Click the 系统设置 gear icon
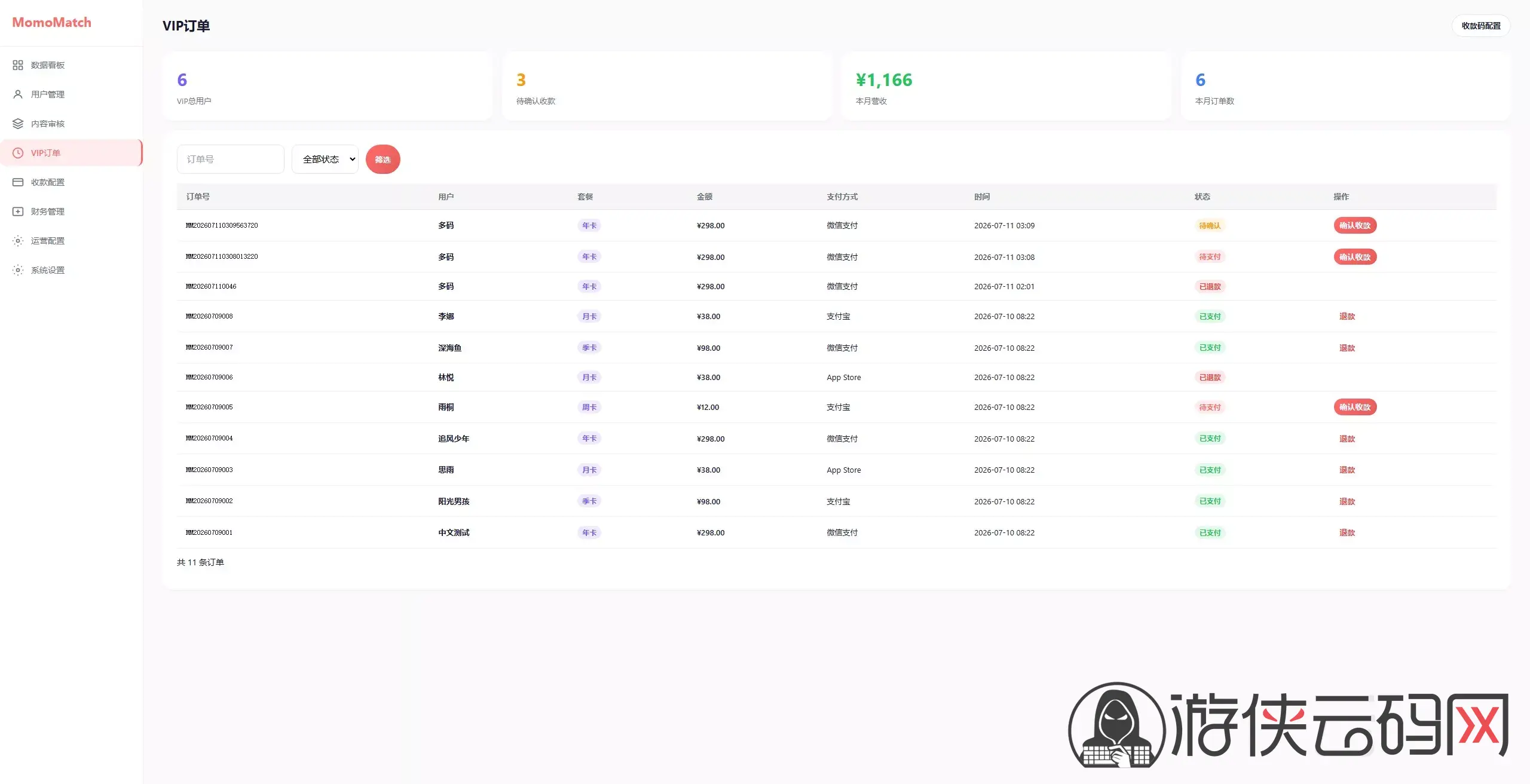 [x=18, y=270]
